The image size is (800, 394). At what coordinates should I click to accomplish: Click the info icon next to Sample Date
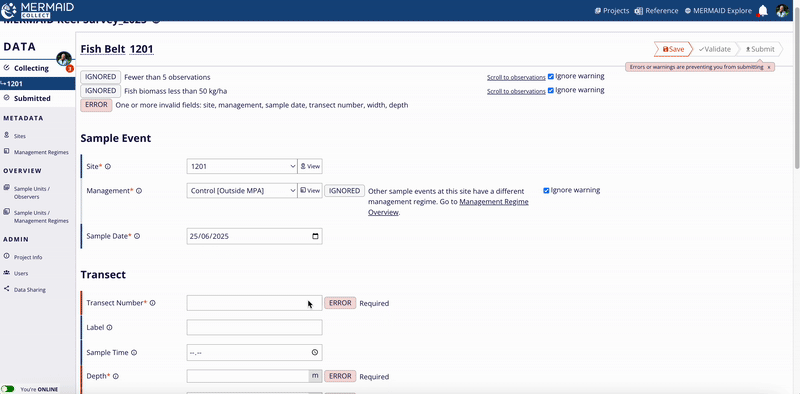point(137,236)
